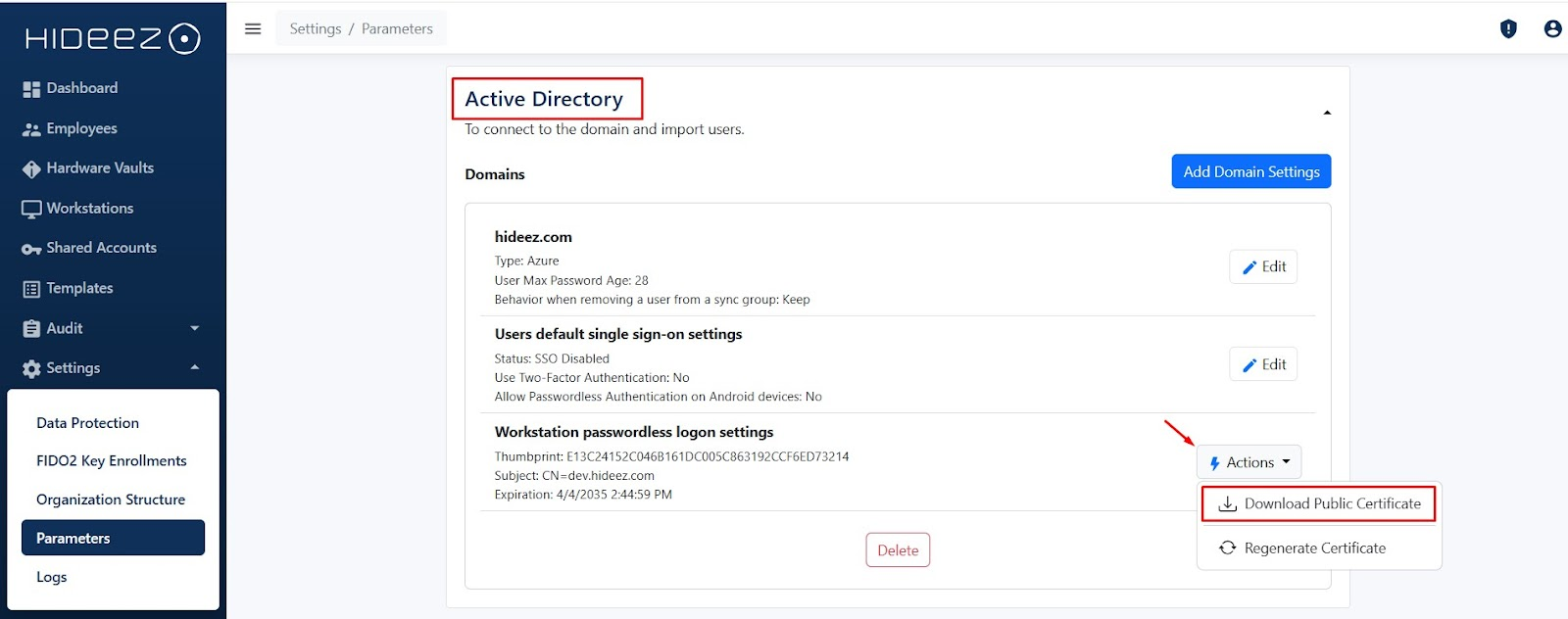Open the Actions dropdown
This screenshot has width=1568, height=619.
point(1249,462)
